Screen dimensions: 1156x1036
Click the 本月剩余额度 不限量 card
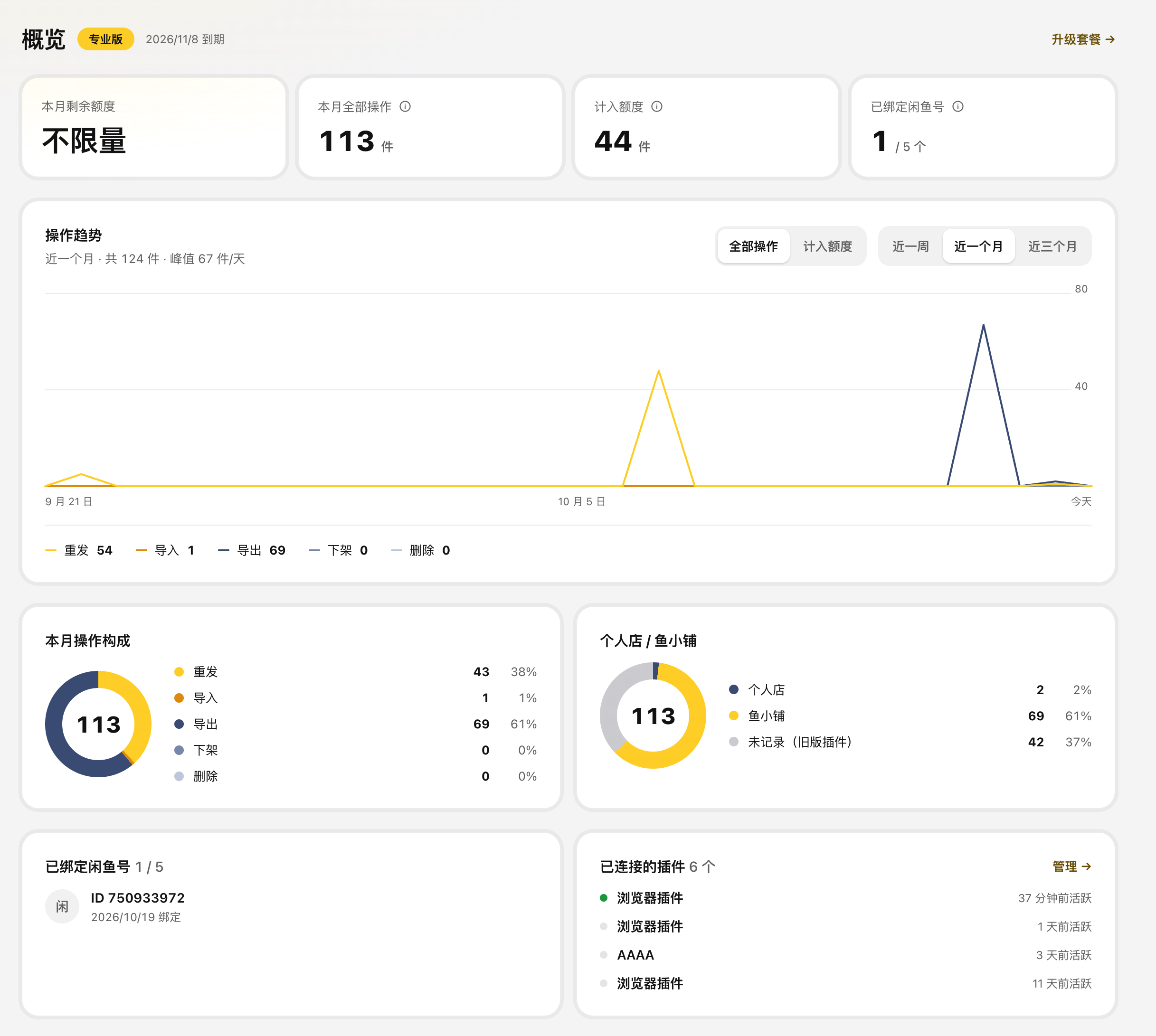coord(154,128)
